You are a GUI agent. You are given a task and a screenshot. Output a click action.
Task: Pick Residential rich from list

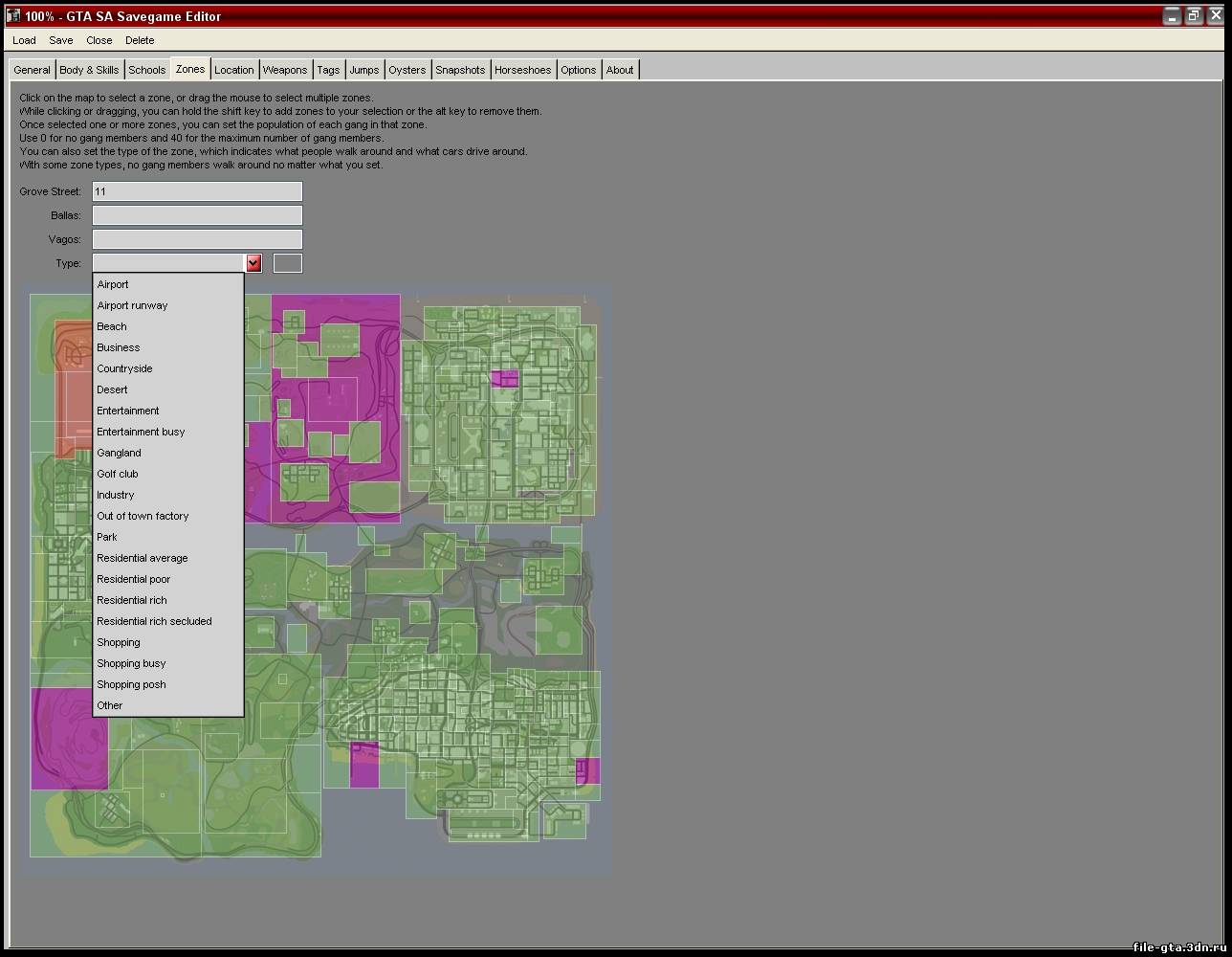tap(168, 600)
